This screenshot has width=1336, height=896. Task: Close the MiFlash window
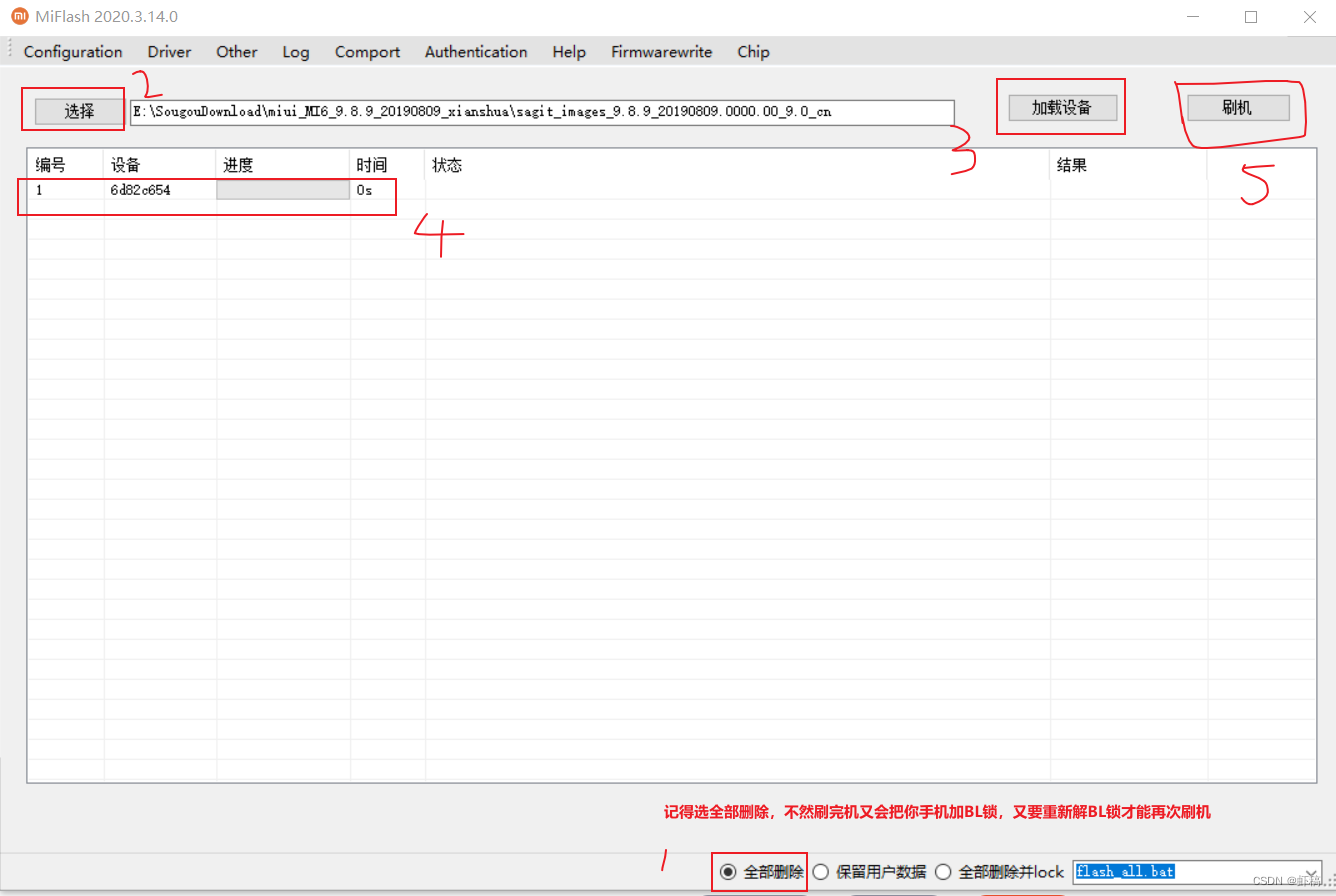tap(1310, 17)
